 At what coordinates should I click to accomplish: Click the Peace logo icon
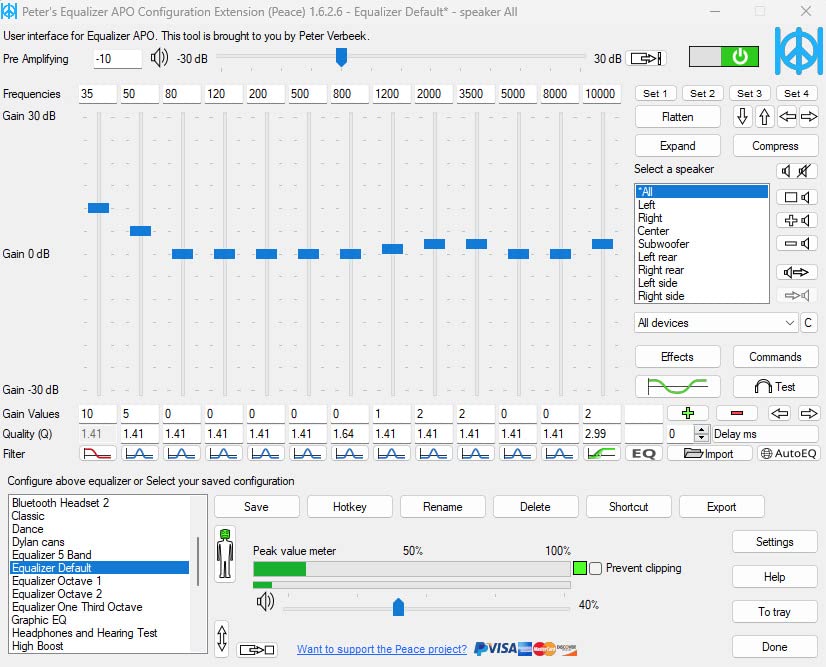coord(797,50)
